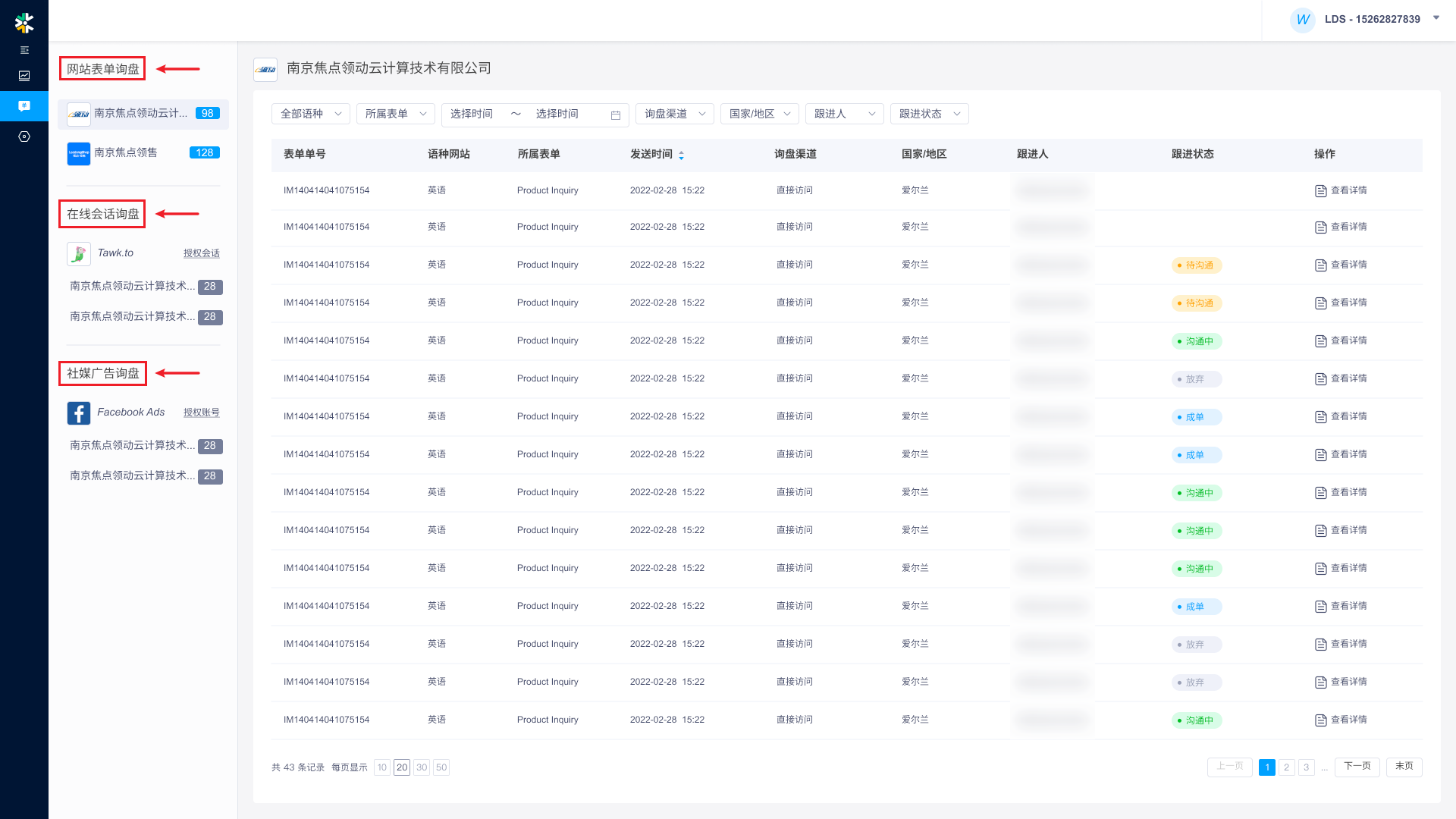This screenshot has width=1456, height=819.
Task: Toggle sort arrows beside 发送时间 column
Action: click(681, 155)
